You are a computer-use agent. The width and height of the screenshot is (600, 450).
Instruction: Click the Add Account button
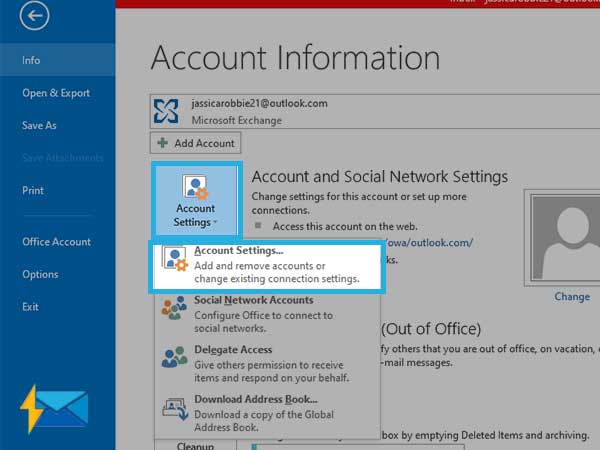coord(196,143)
